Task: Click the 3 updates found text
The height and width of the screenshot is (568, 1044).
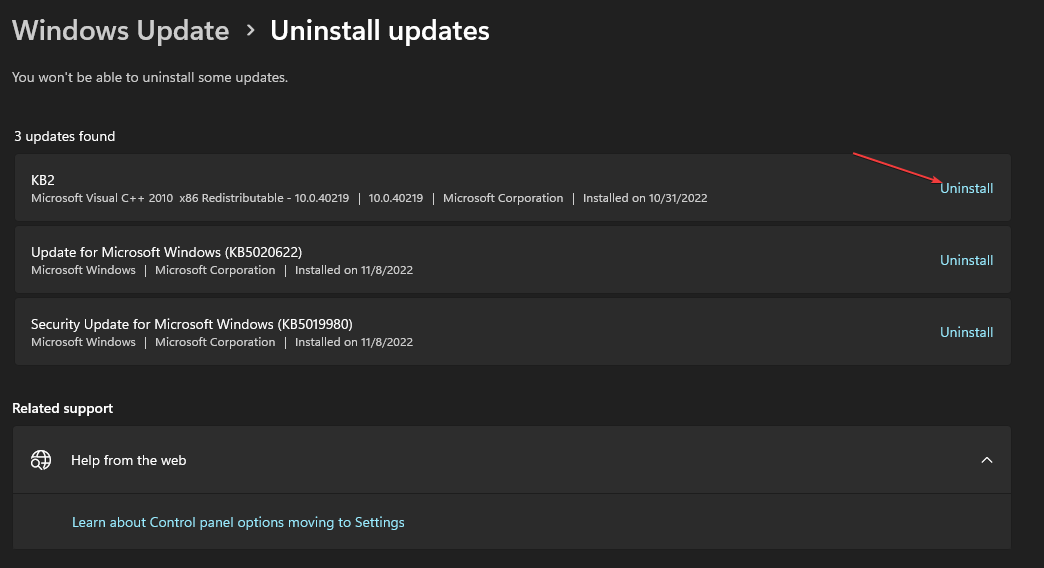Action: (64, 136)
